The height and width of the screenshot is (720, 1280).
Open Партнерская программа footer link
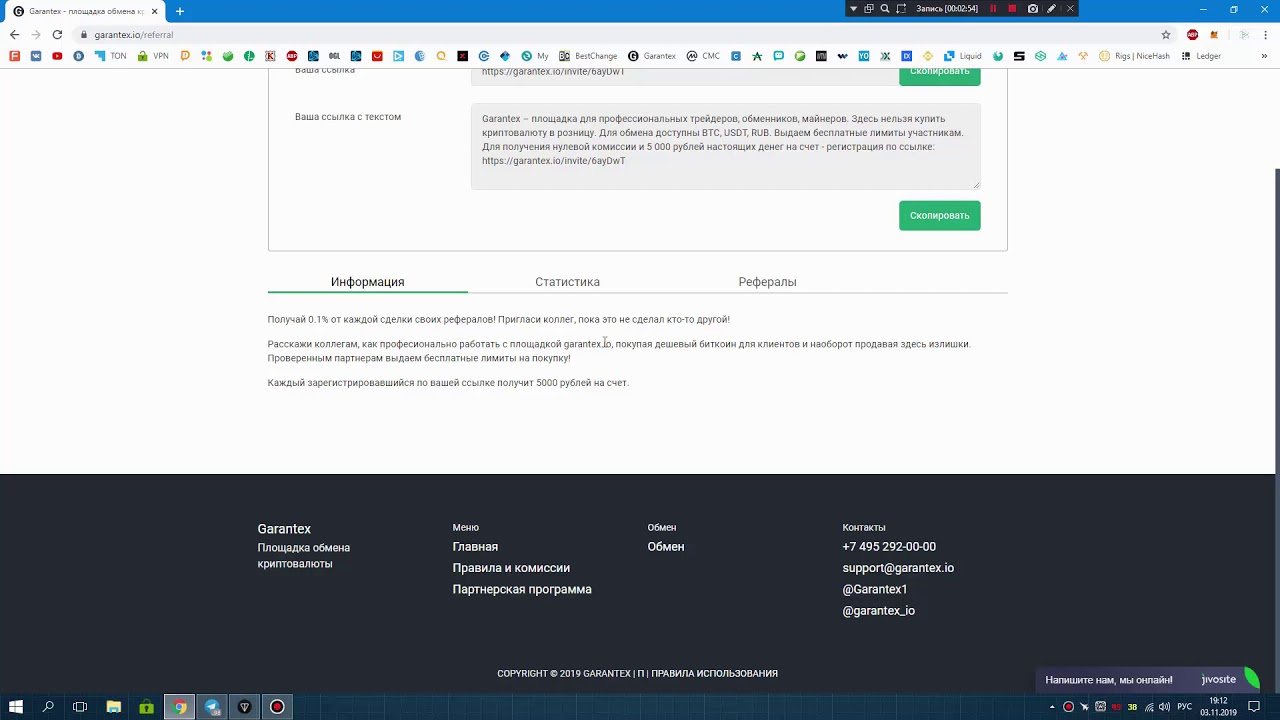point(522,590)
